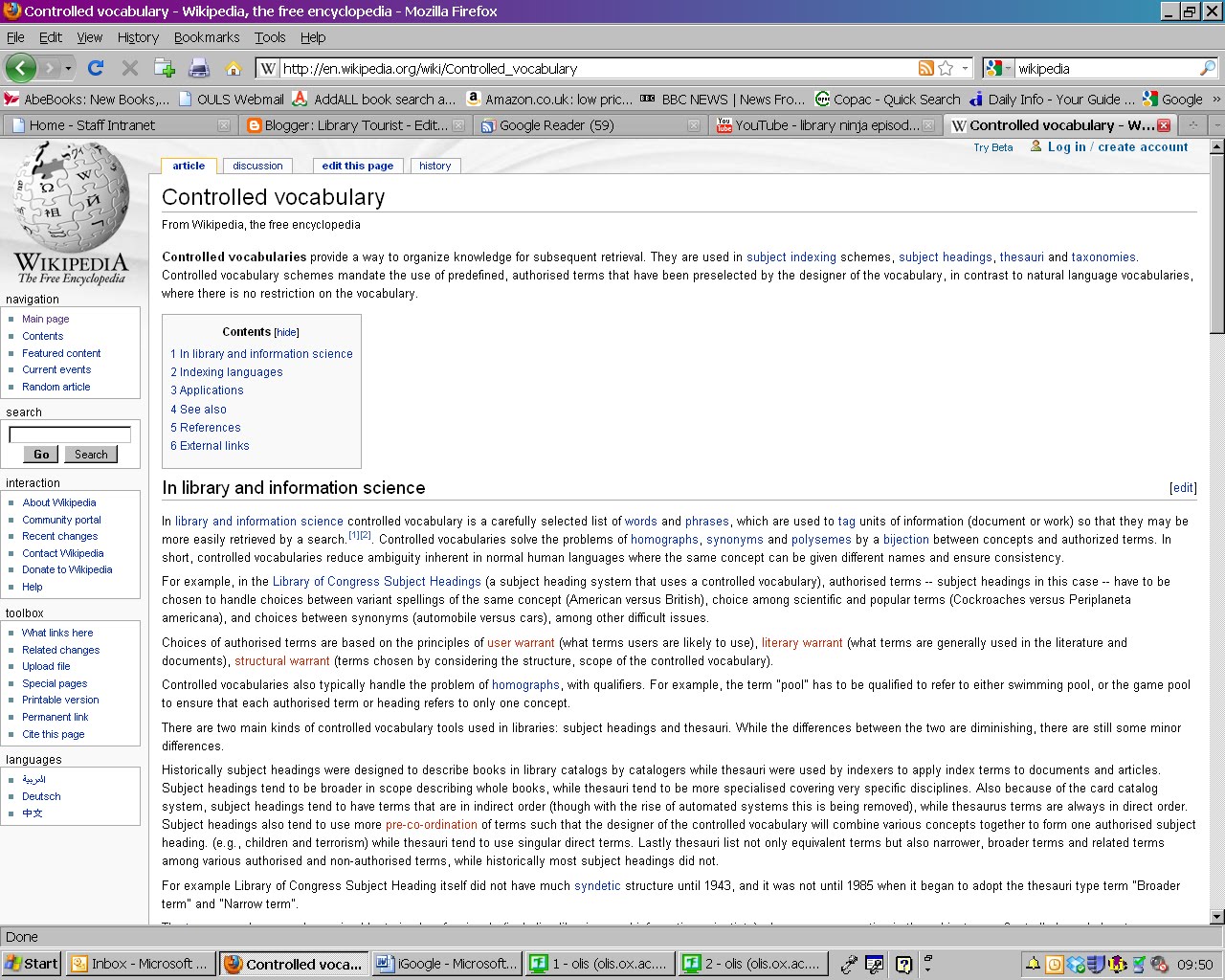Go back with the green Back arrow
Viewport: 1225px width, 980px height.
point(21,68)
